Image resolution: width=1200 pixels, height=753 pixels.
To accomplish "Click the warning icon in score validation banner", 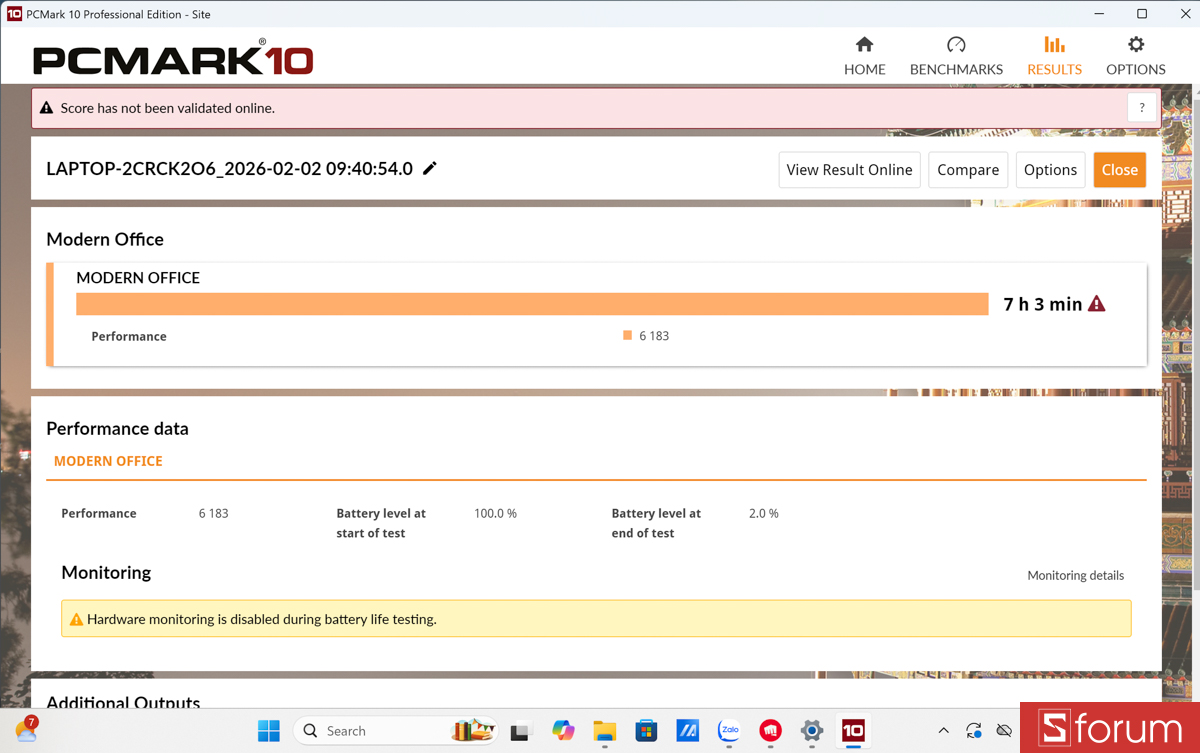I will [x=47, y=108].
